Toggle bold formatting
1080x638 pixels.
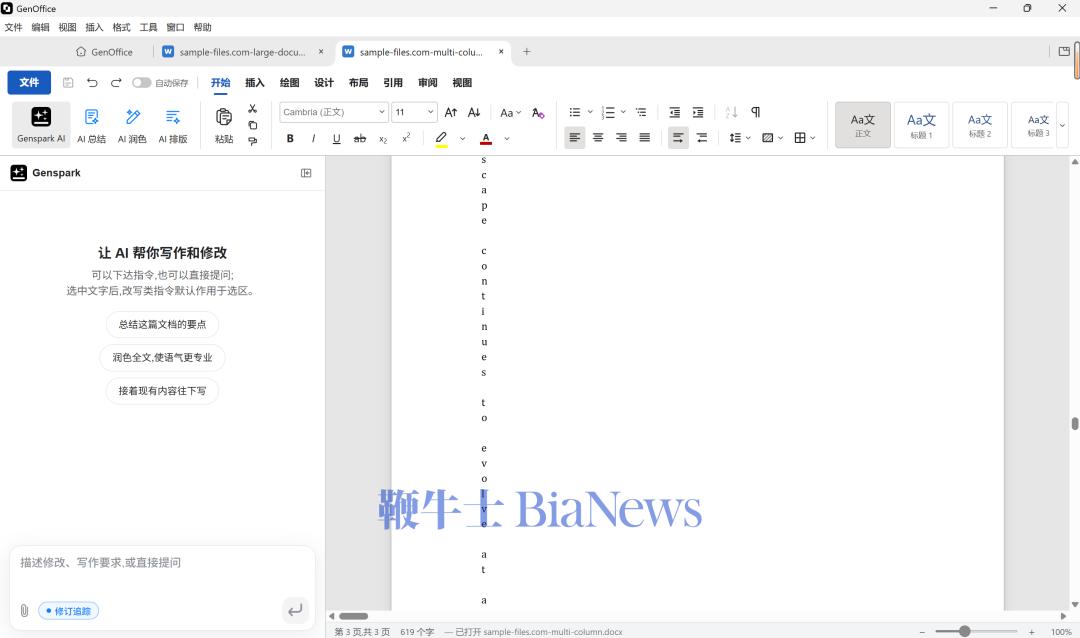pyautogui.click(x=290, y=138)
